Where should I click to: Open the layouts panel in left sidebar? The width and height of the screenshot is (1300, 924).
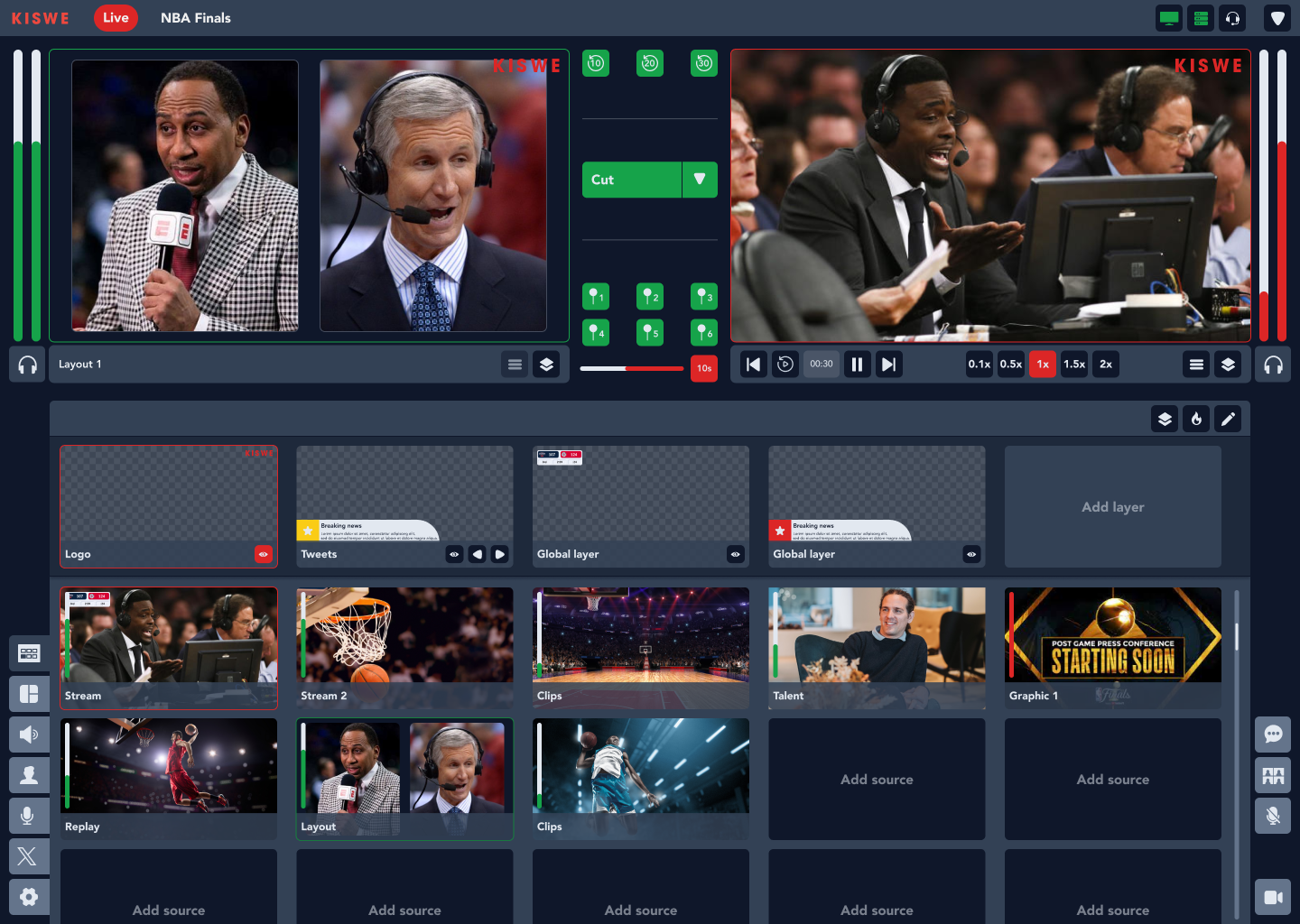click(x=29, y=693)
